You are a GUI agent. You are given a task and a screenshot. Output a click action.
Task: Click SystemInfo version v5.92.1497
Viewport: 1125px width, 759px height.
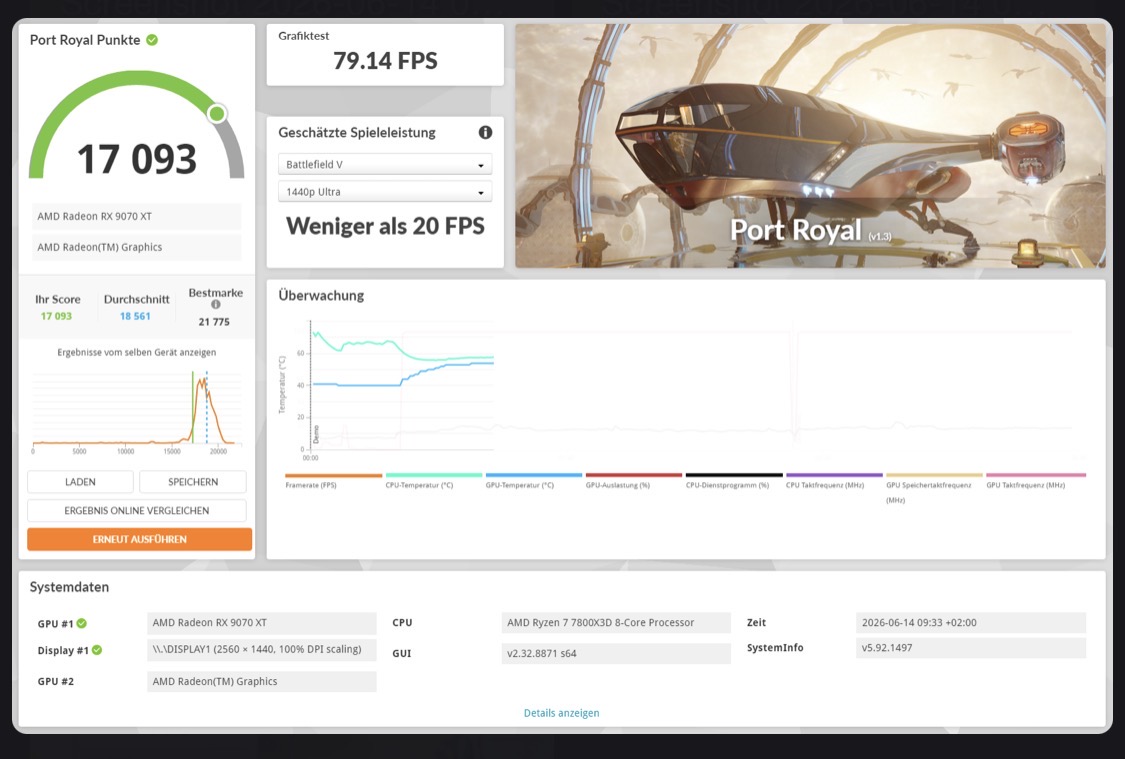click(x=971, y=648)
